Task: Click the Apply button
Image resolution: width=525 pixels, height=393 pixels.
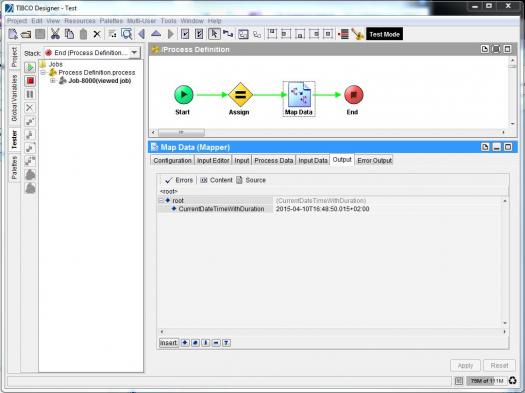Action: (x=465, y=366)
